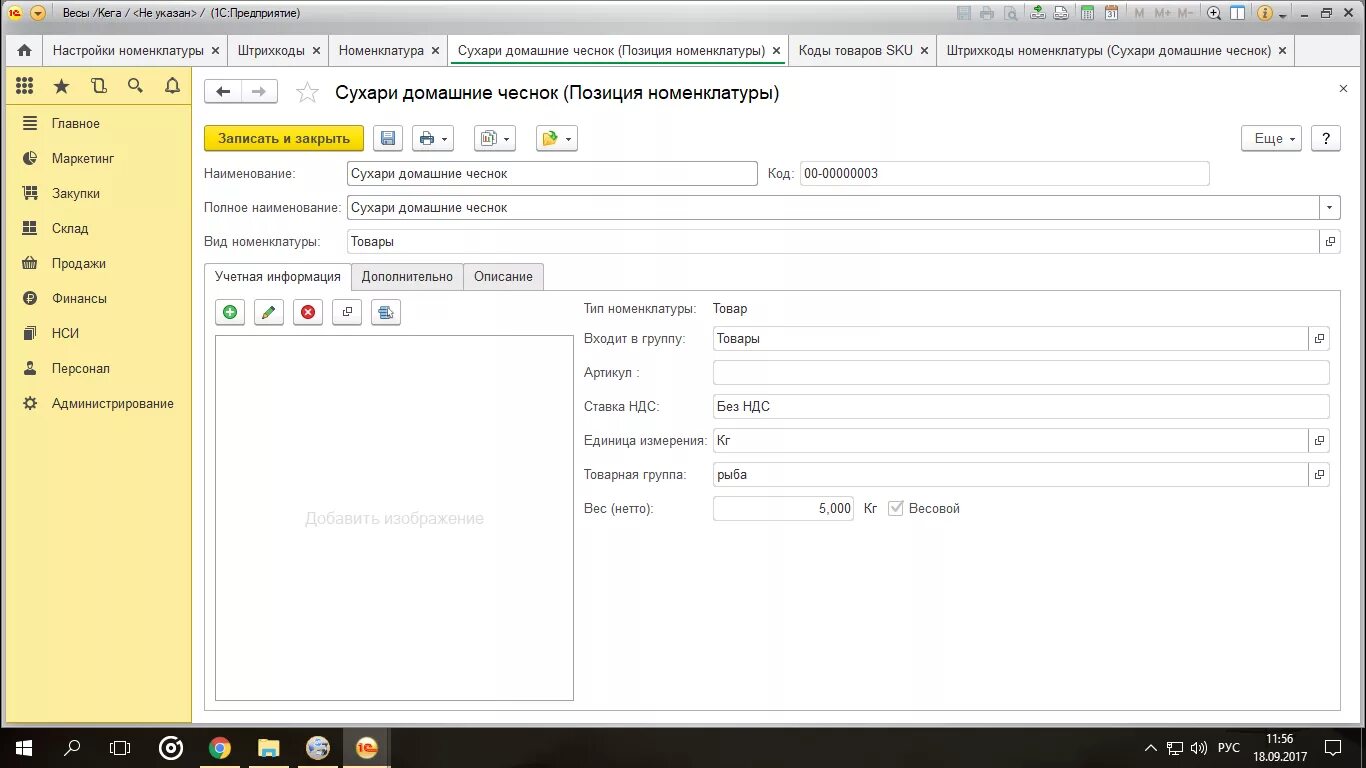
Task: Open the Маркетинг section
Action: tap(83, 158)
